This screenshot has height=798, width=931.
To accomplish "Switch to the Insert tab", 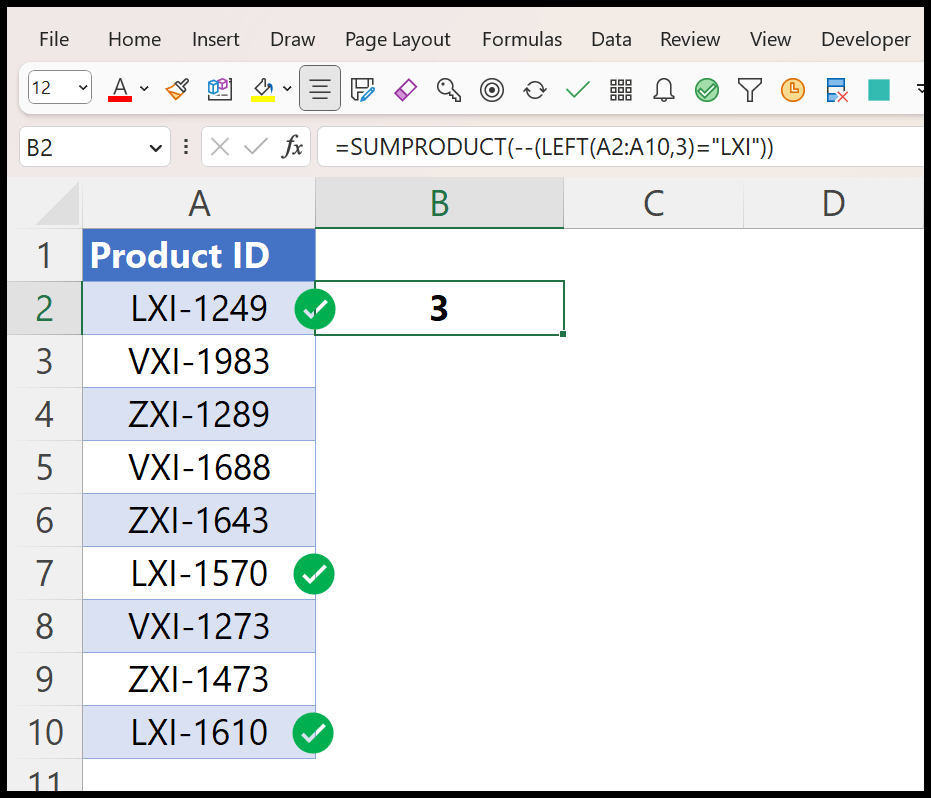I will [216, 39].
